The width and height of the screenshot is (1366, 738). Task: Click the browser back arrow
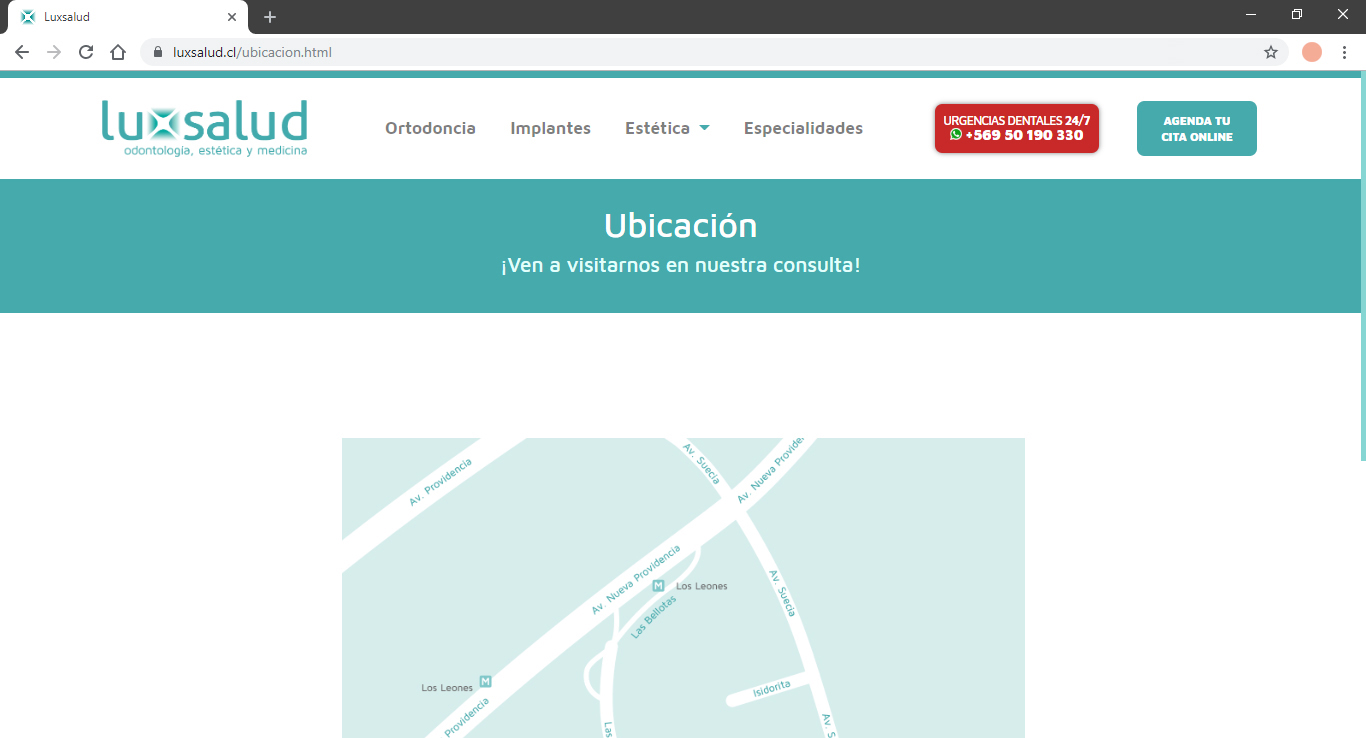tap(22, 52)
